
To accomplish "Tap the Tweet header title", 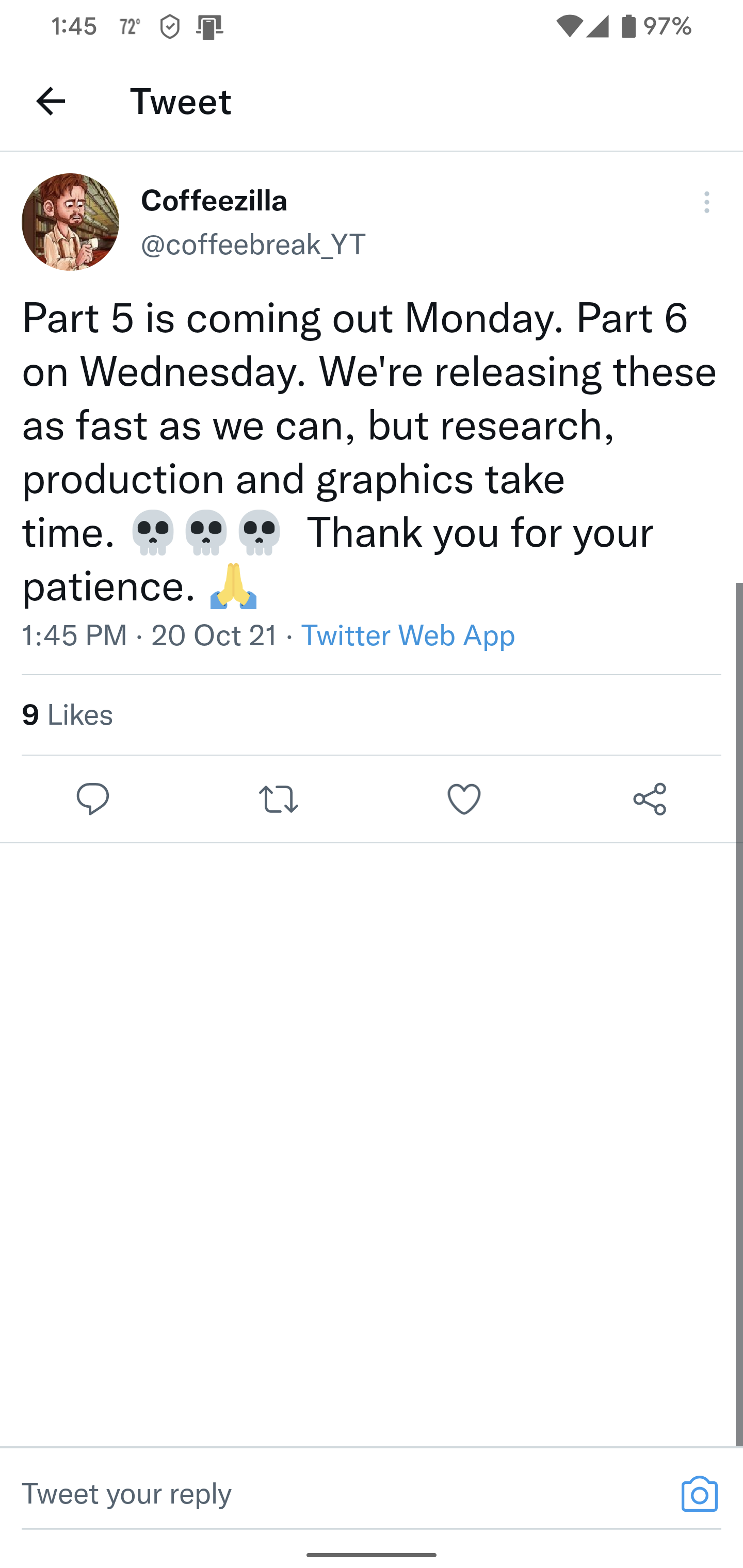I will point(180,101).
